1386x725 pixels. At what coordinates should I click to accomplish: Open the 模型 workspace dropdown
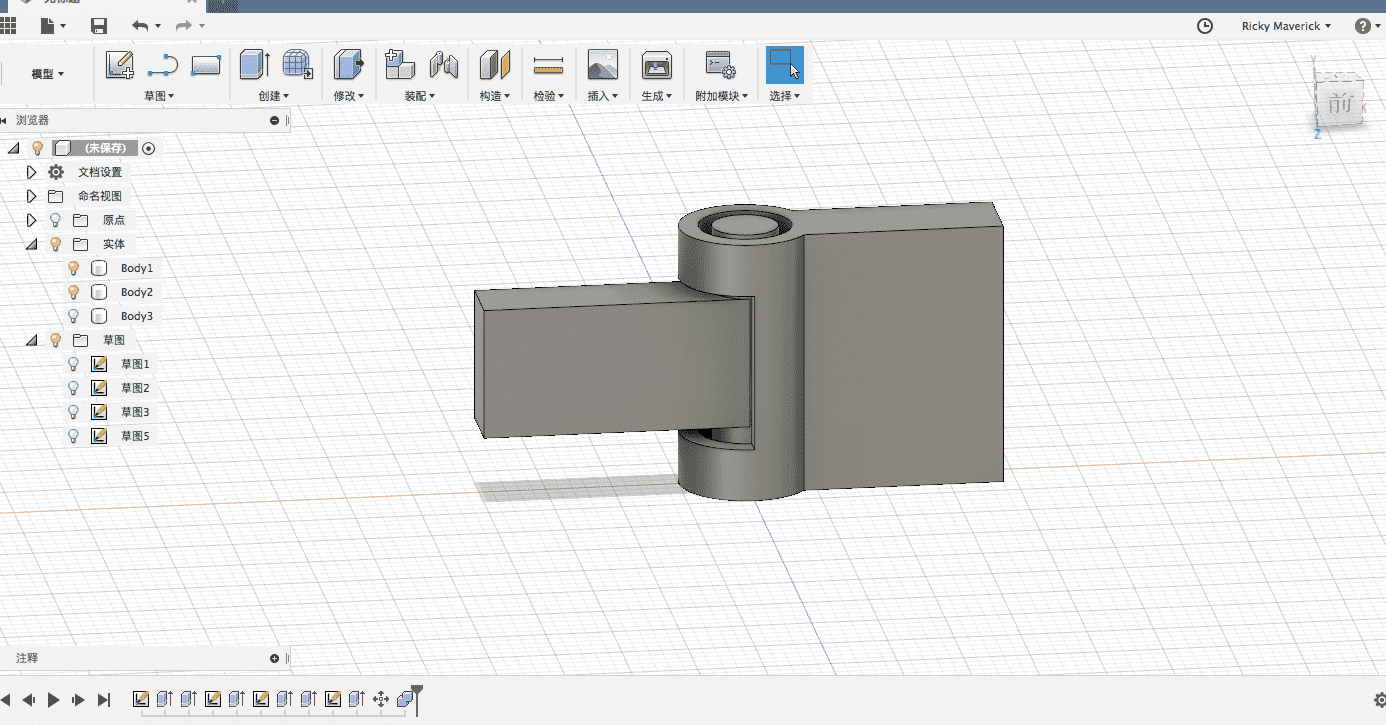click(47, 74)
